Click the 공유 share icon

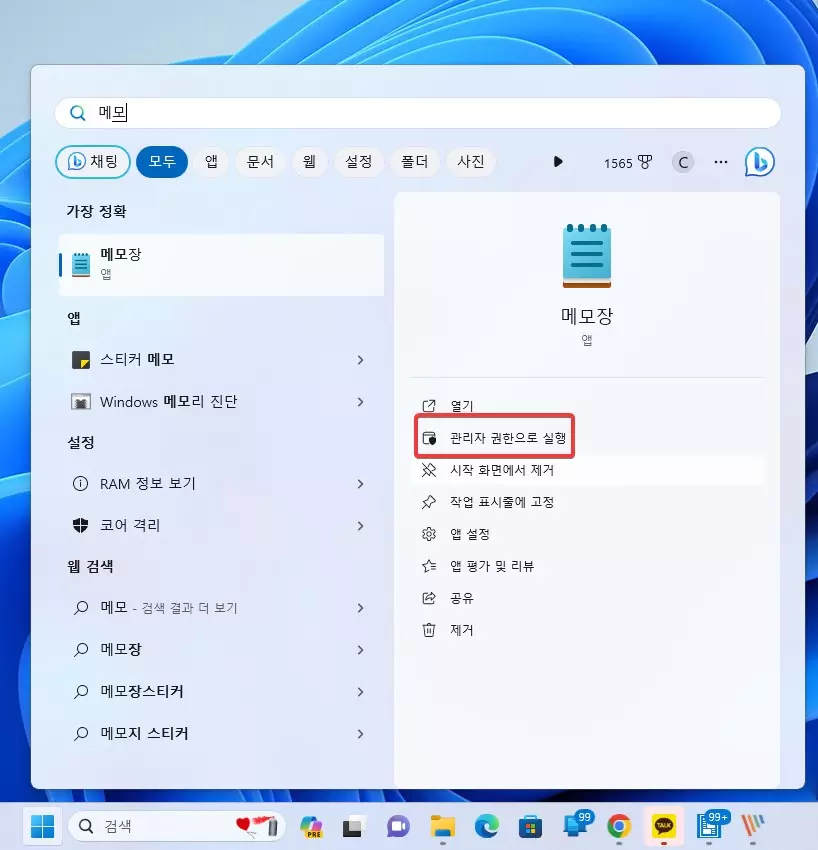430,598
